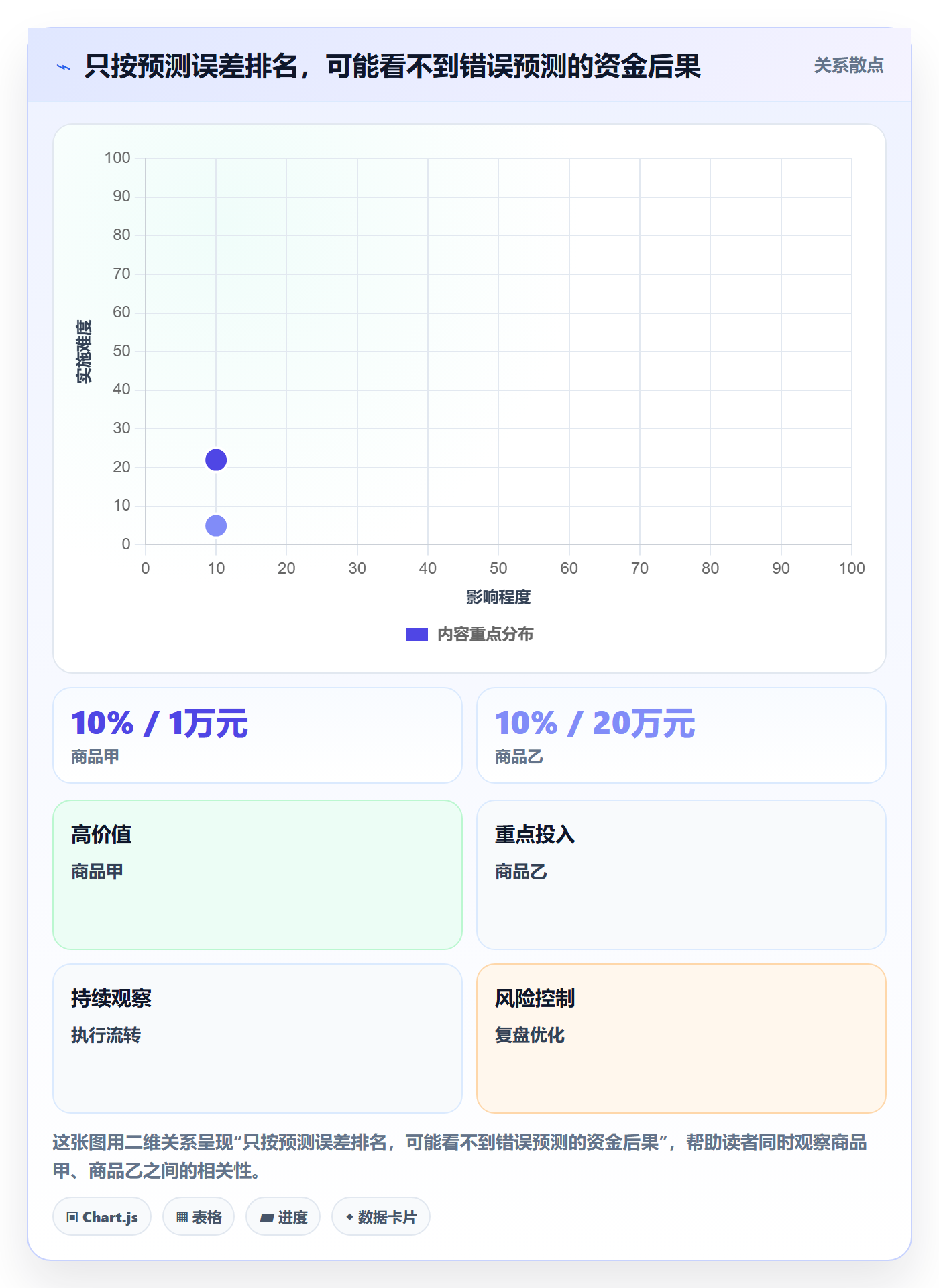Image resolution: width=939 pixels, height=1288 pixels.
Task: Click the 数据卡片 diamond tag icon
Action: (349, 1216)
